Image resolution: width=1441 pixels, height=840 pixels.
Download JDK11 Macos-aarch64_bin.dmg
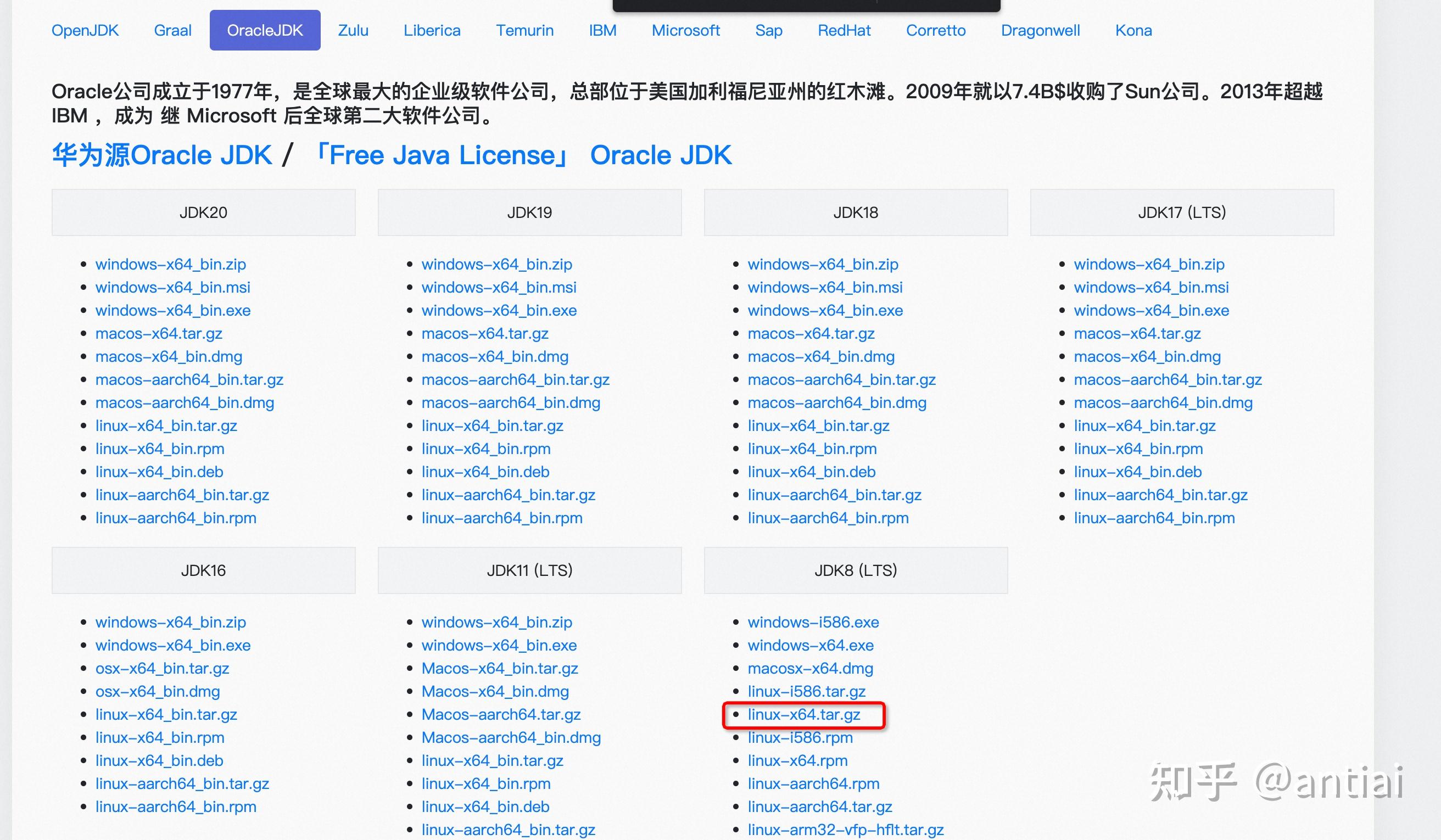coord(511,737)
